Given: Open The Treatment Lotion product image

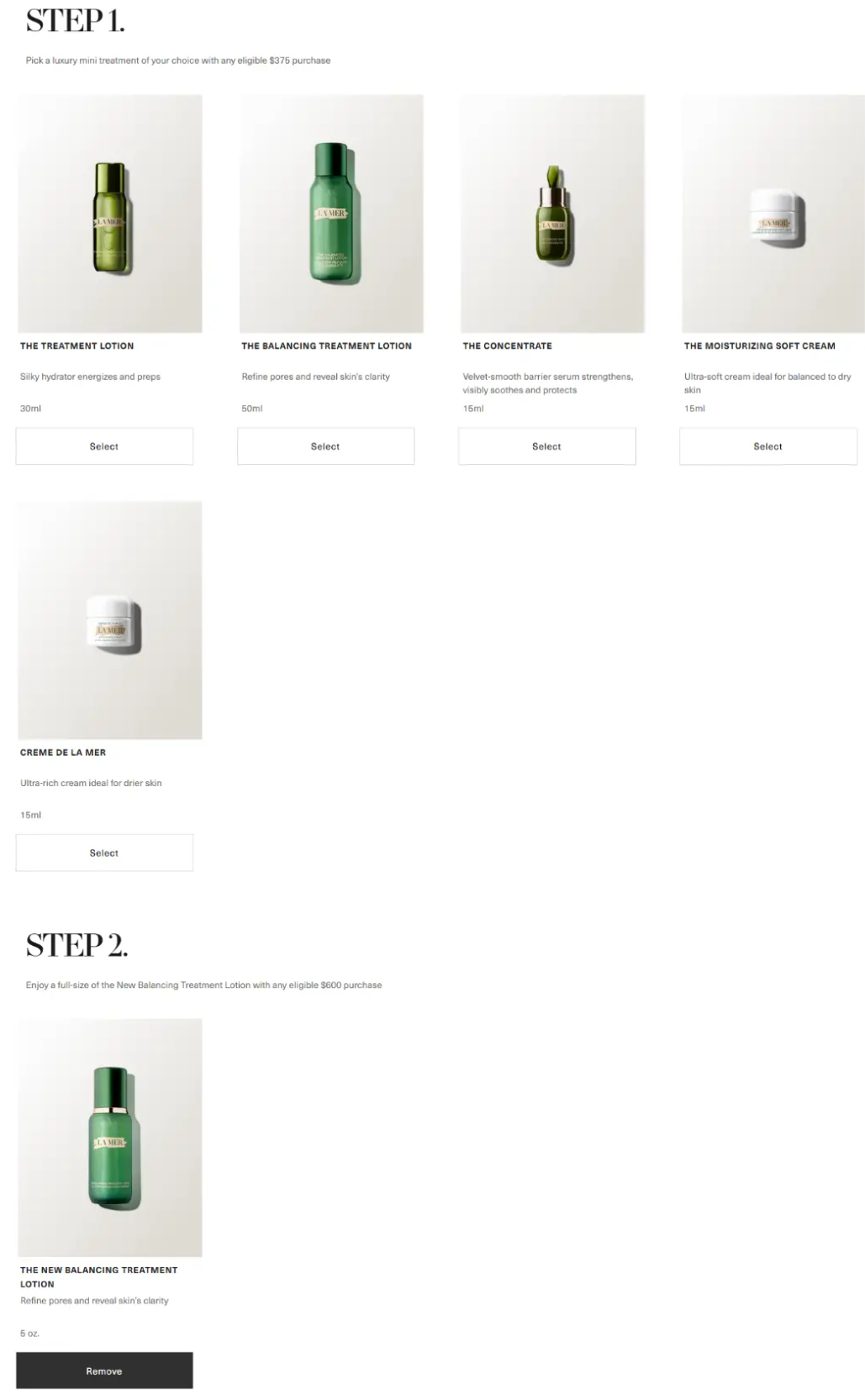Looking at the screenshot, I should point(110,214).
